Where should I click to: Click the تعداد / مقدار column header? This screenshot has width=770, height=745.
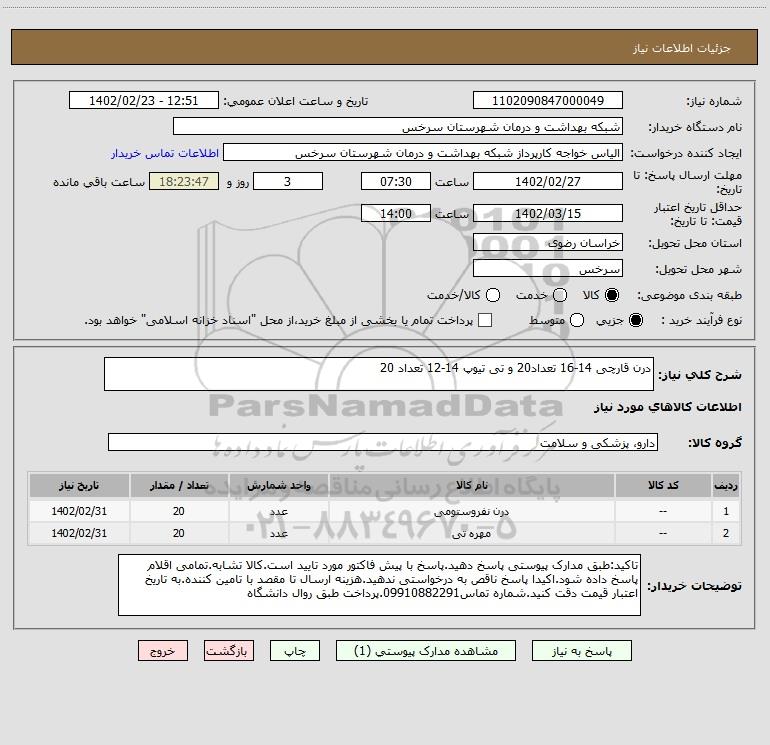coord(179,485)
